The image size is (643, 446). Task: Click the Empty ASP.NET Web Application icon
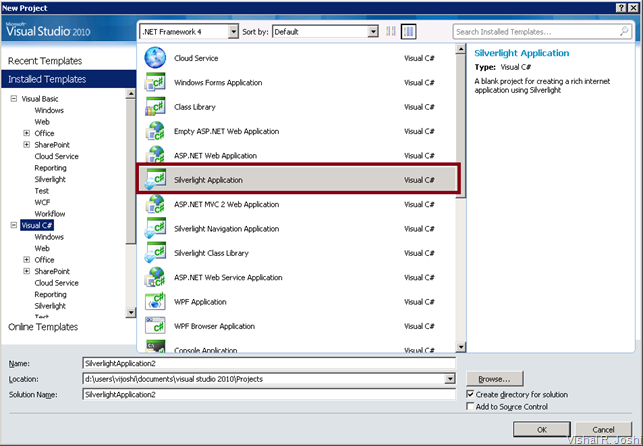(155, 131)
